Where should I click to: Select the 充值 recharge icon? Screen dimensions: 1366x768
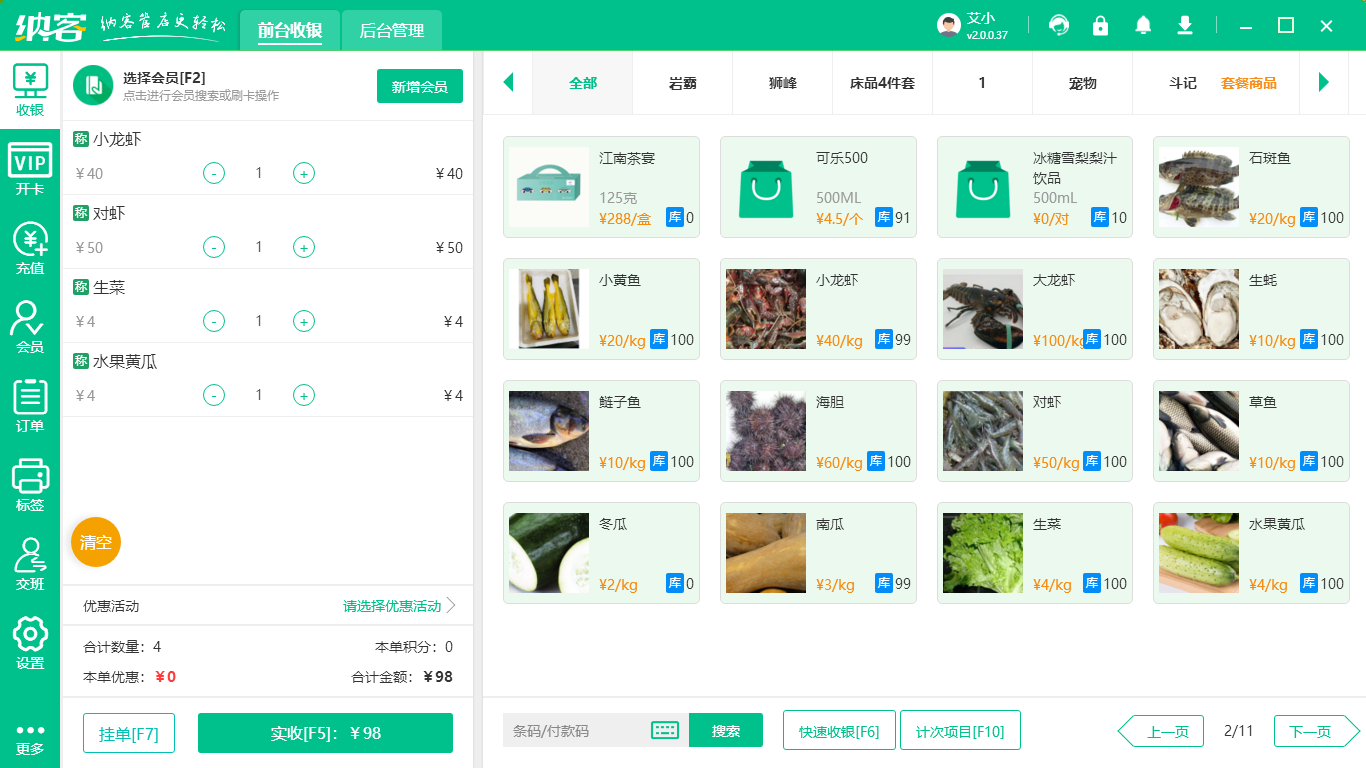(29, 245)
